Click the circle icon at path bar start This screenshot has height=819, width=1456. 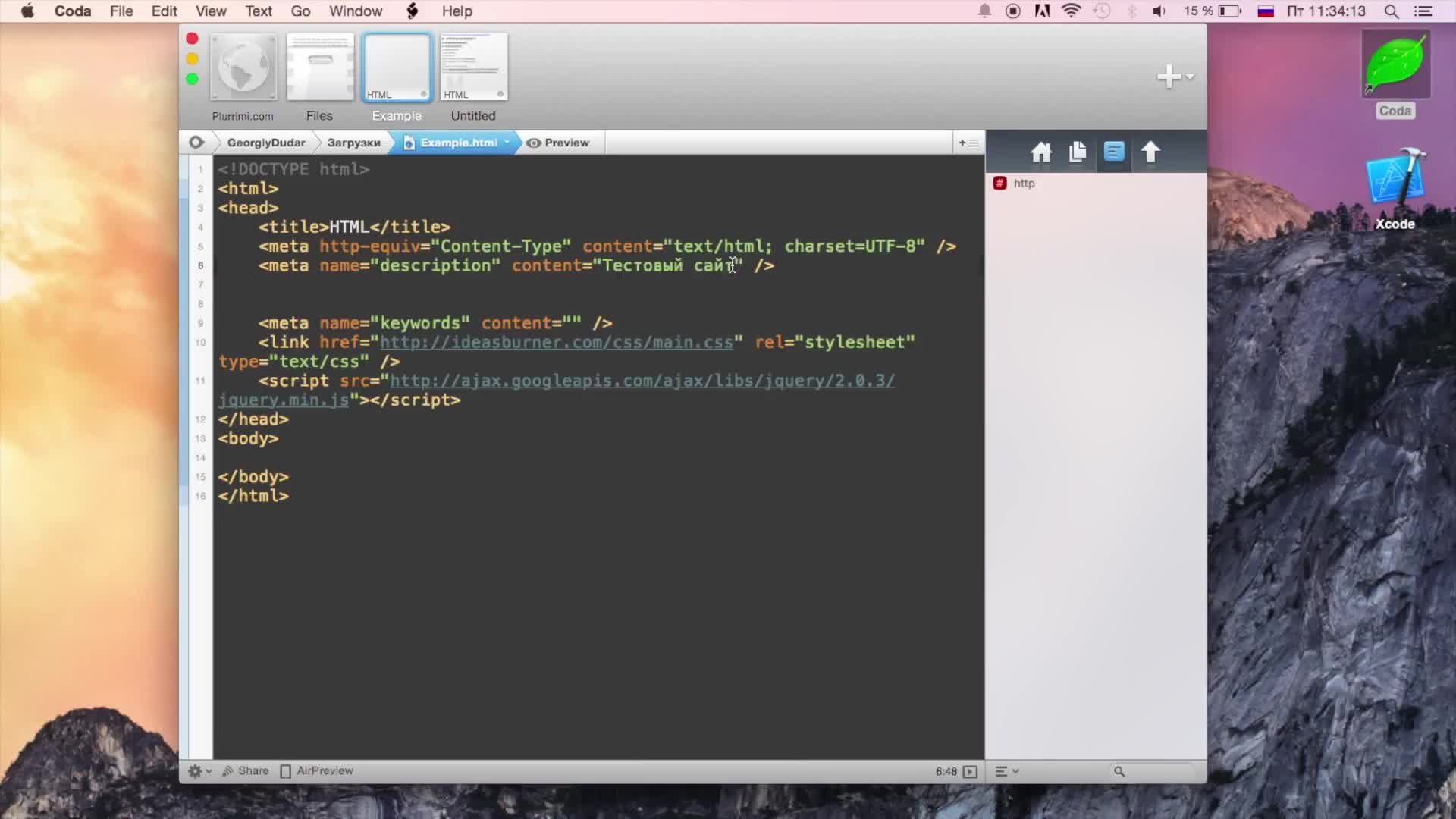point(196,142)
